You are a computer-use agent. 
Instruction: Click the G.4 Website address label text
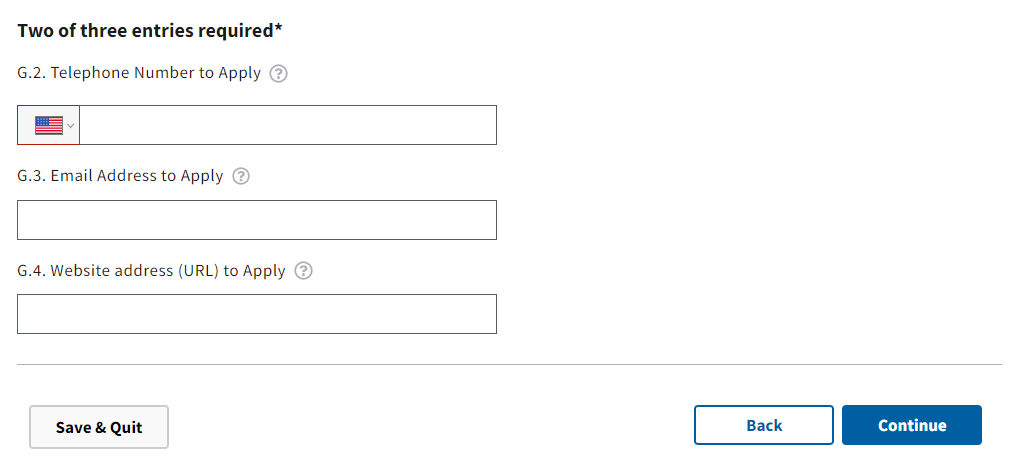tap(151, 271)
